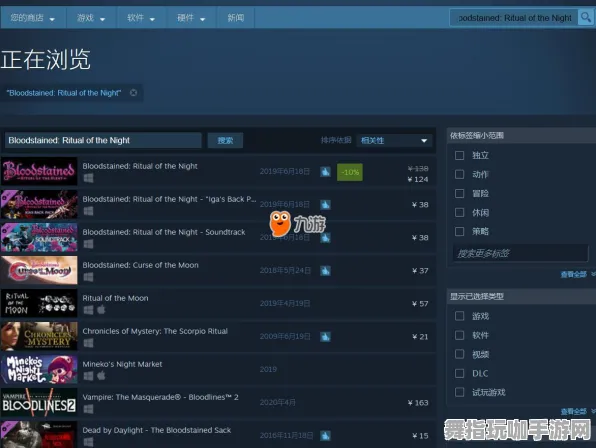The image size is (596, 448).
Task: Click Dead by Daylight - The Bloodstained Sack title
Action: coord(157,431)
